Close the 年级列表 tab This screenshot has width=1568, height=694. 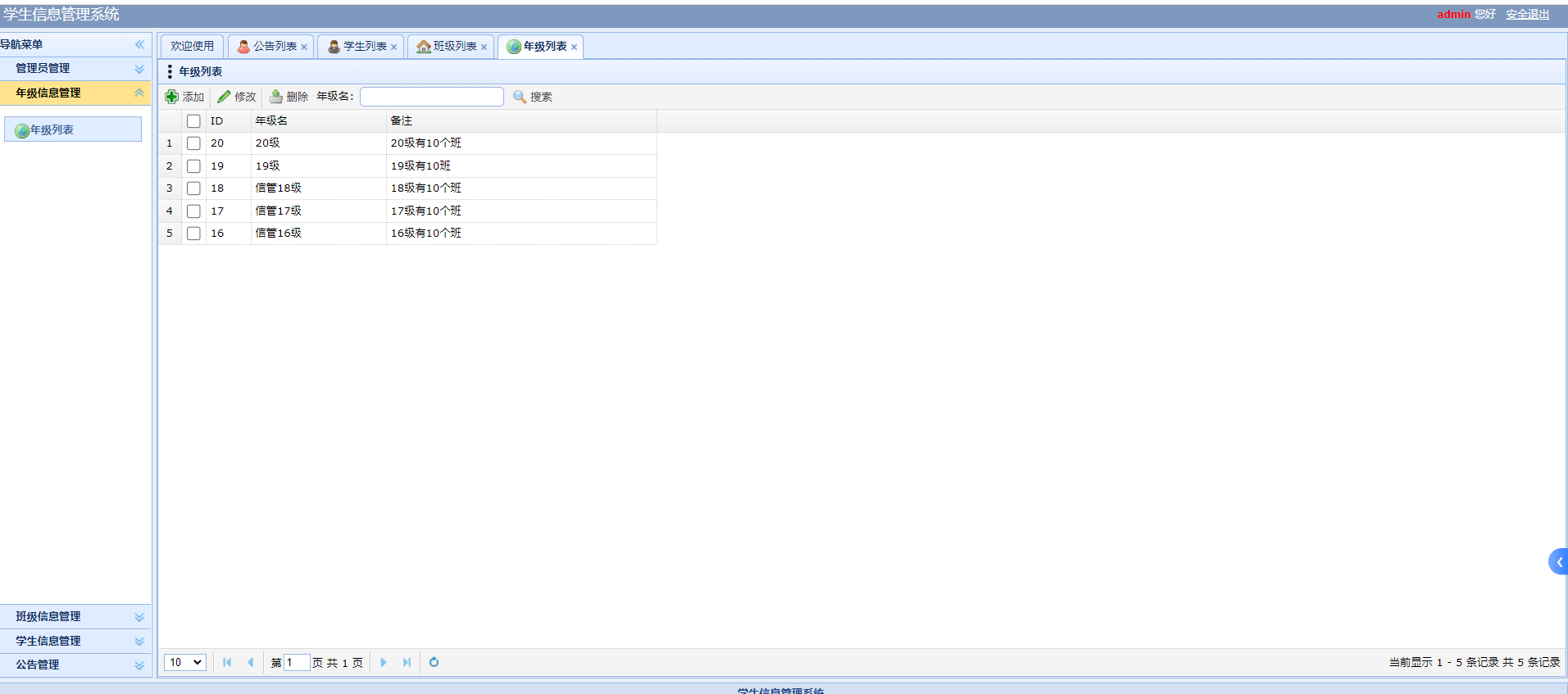575,47
